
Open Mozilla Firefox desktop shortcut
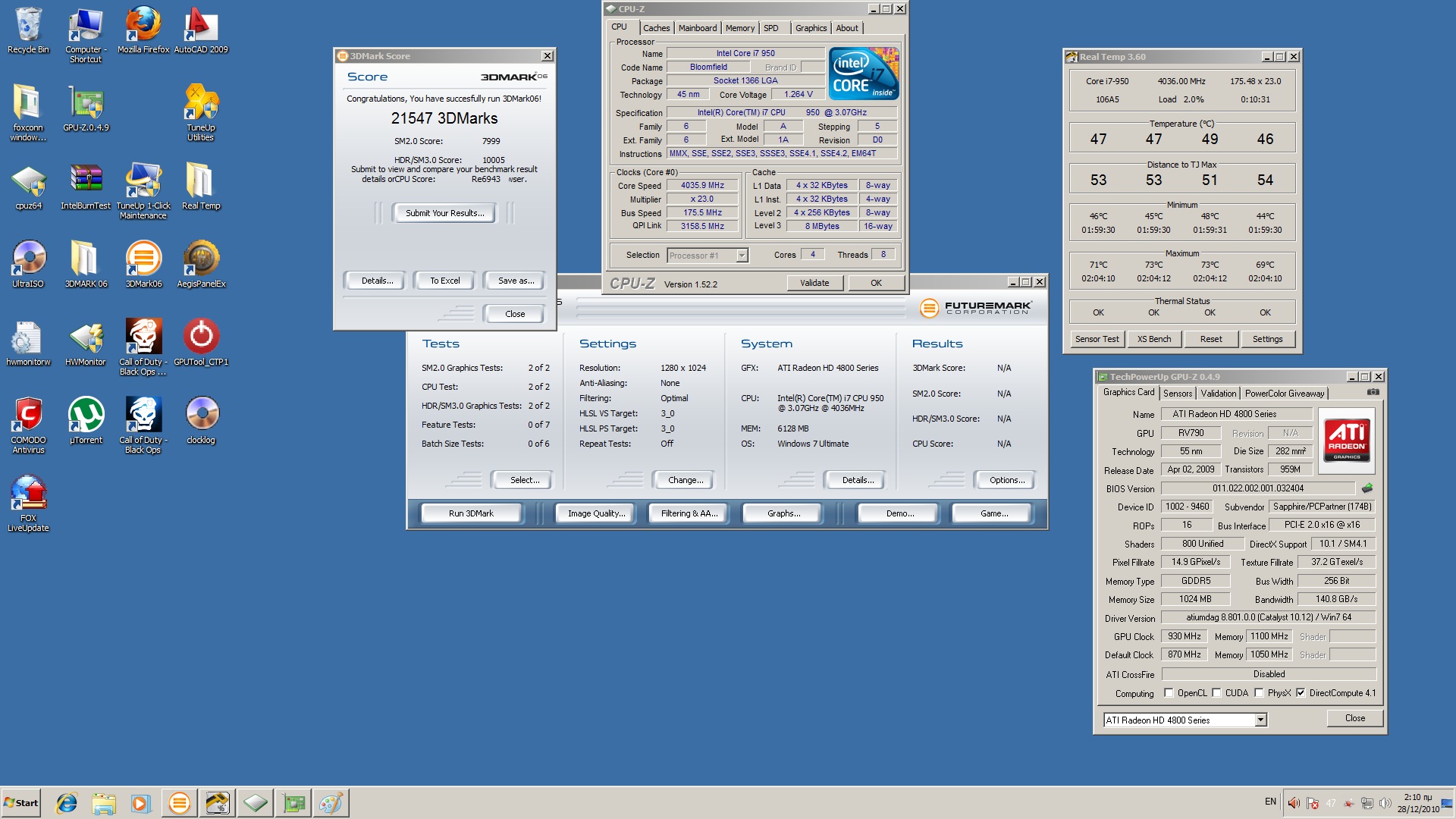pyautogui.click(x=143, y=30)
